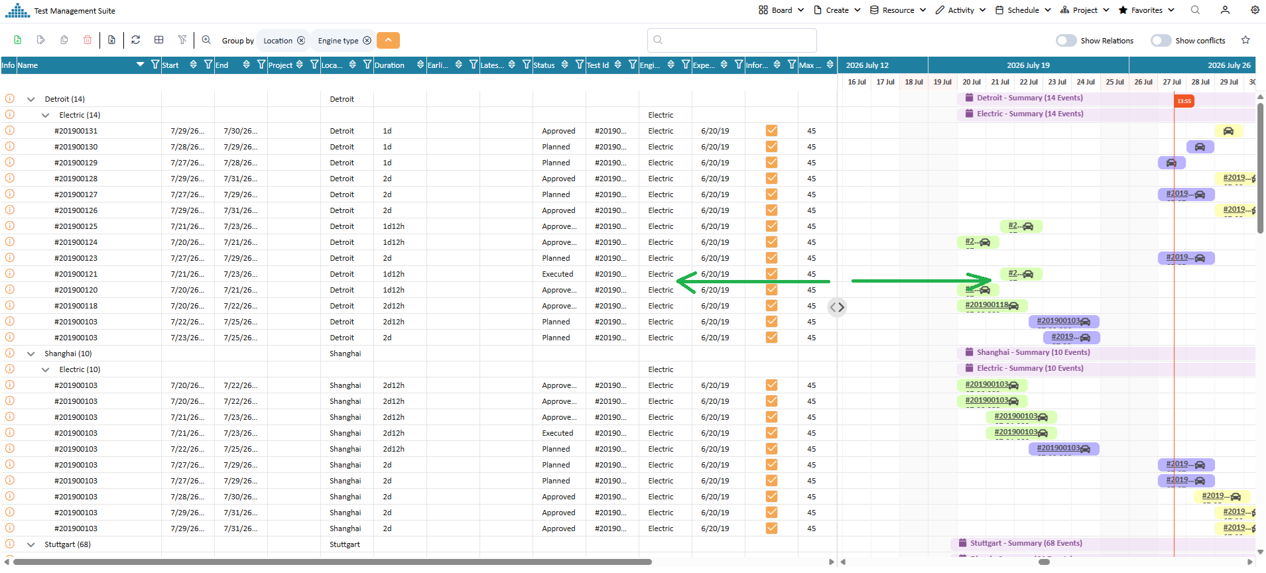Uncheck Infor checkbox for #201900125
This screenshot has width=1266, height=573.
[771, 226]
